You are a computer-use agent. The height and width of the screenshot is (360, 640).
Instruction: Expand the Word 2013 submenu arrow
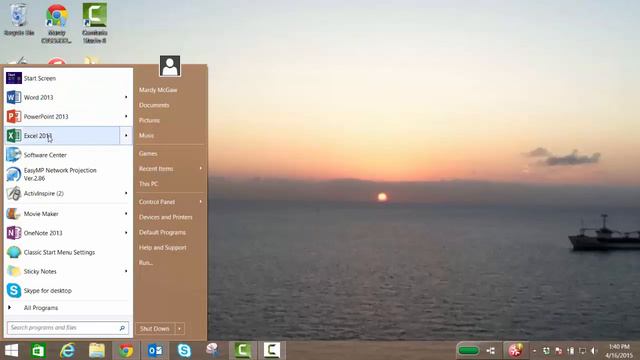[x=126, y=97]
